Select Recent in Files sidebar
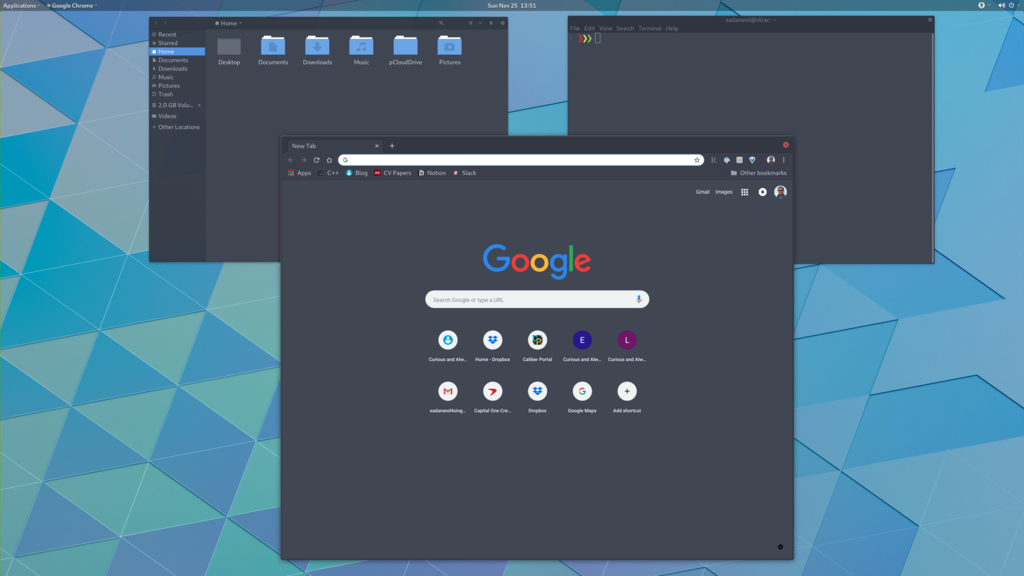This screenshot has height=576, width=1024. 177,35
